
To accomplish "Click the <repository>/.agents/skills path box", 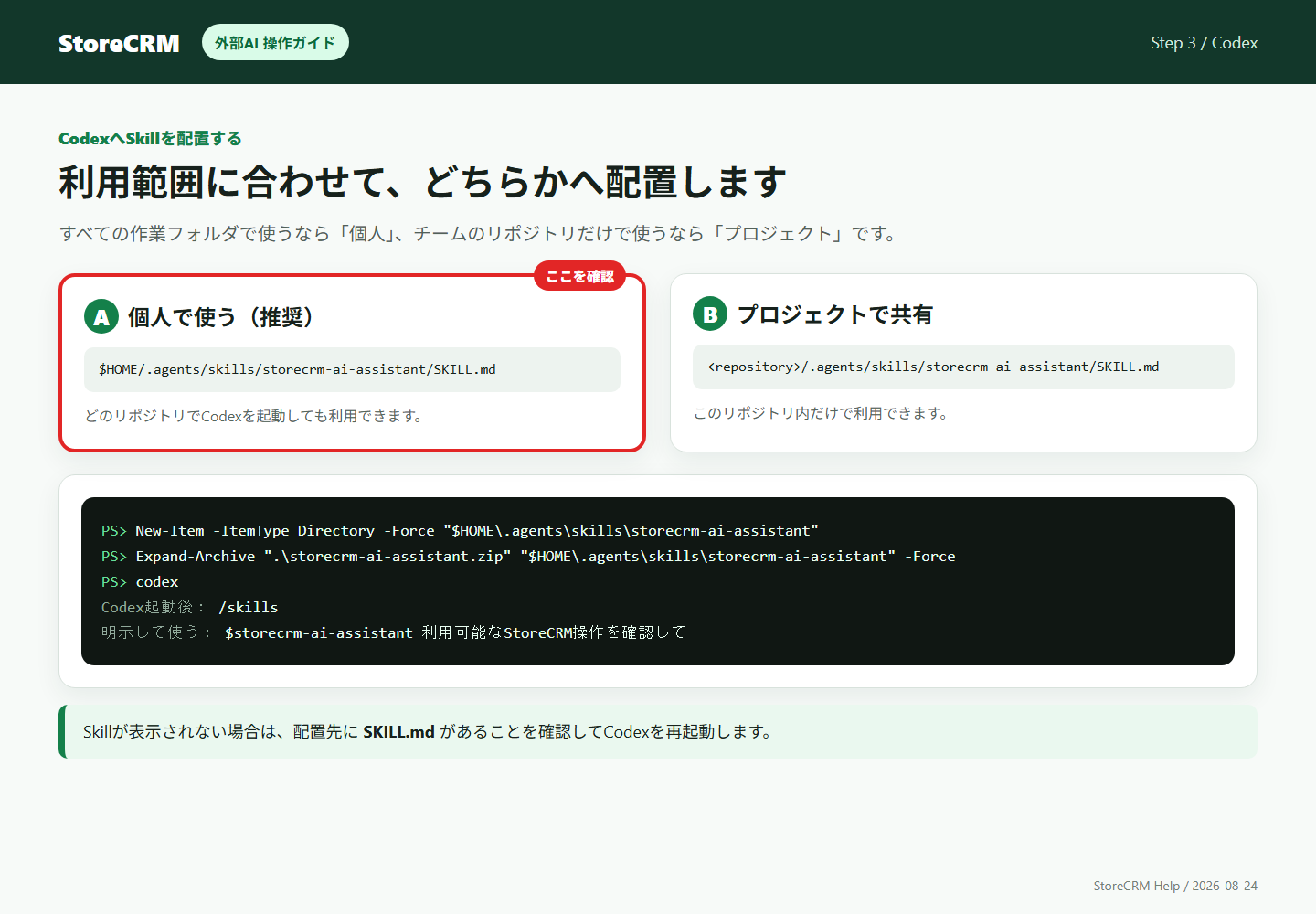I will coord(963,367).
